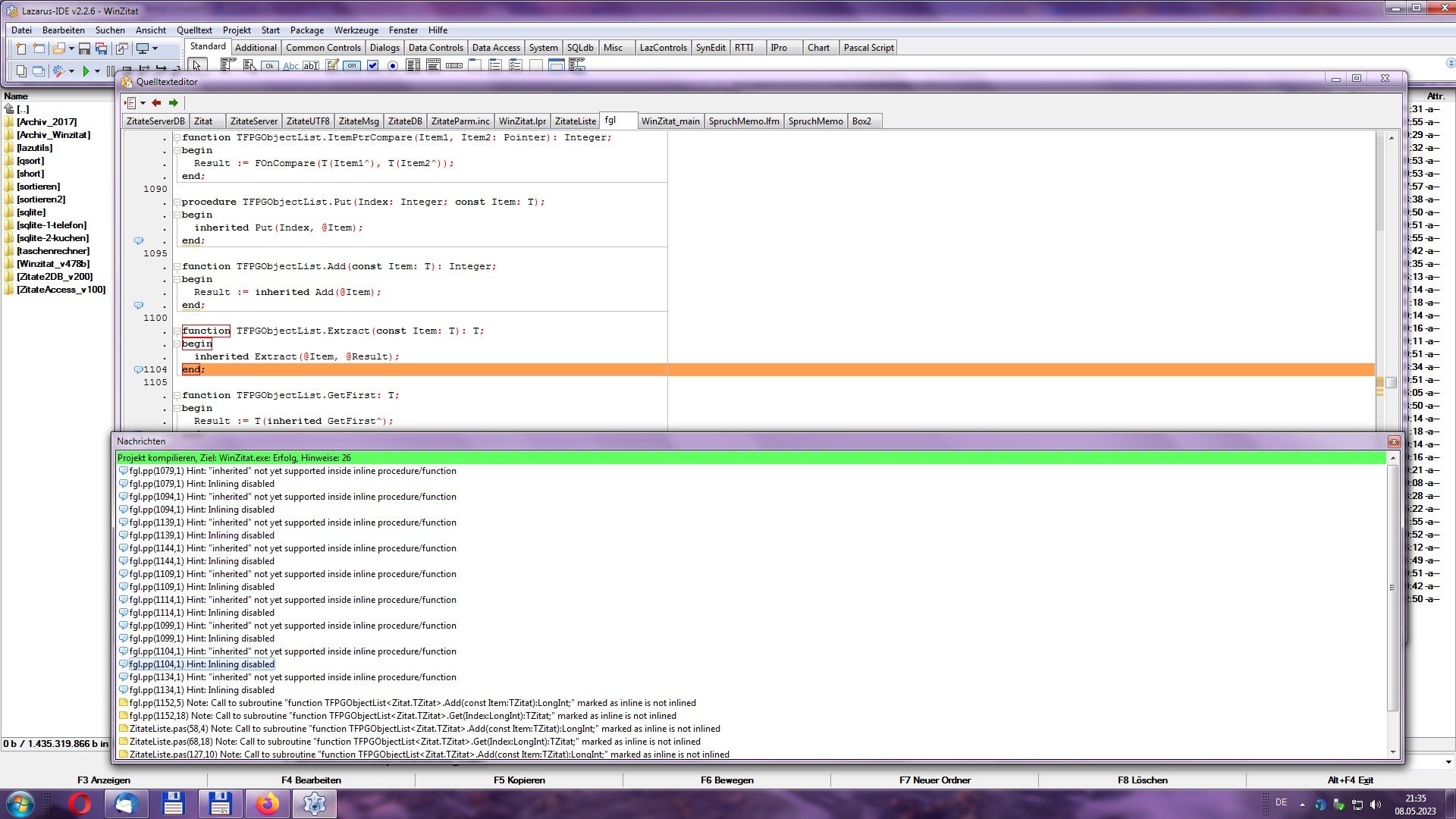Switch to the ZitateListe editor tab
Screen dimensions: 1456x819
[575, 121]
